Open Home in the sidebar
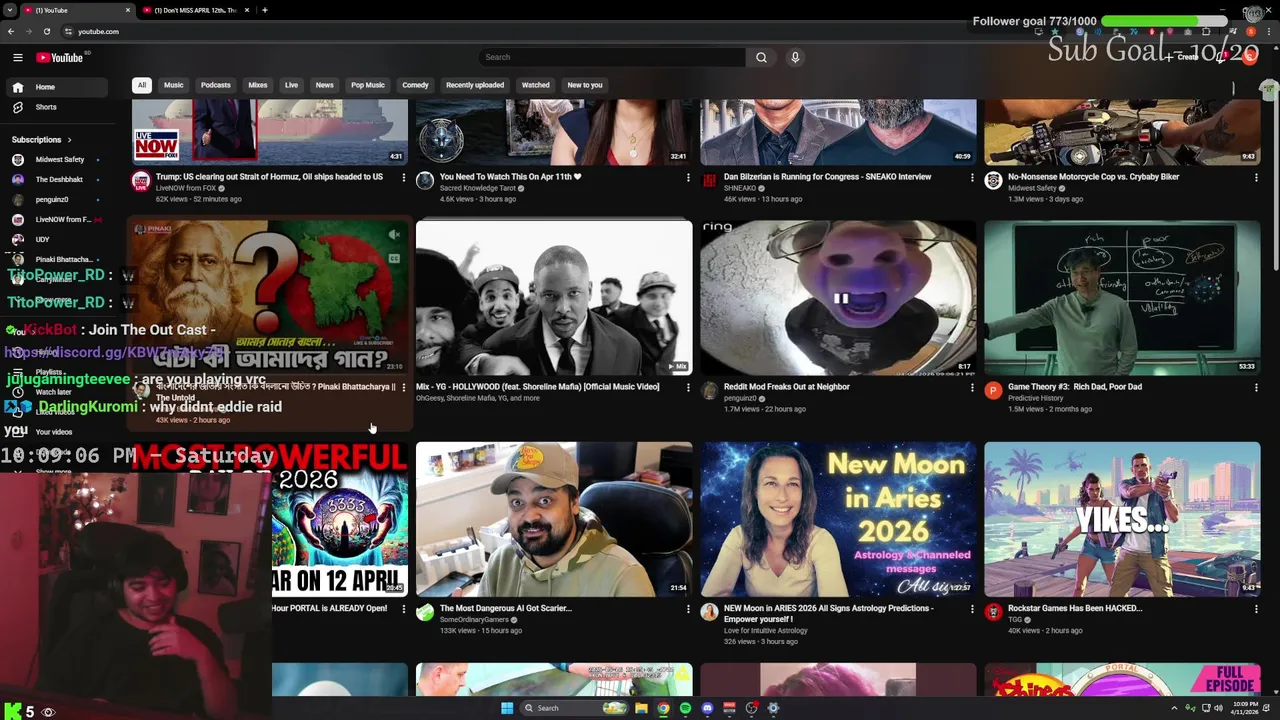 56,87
